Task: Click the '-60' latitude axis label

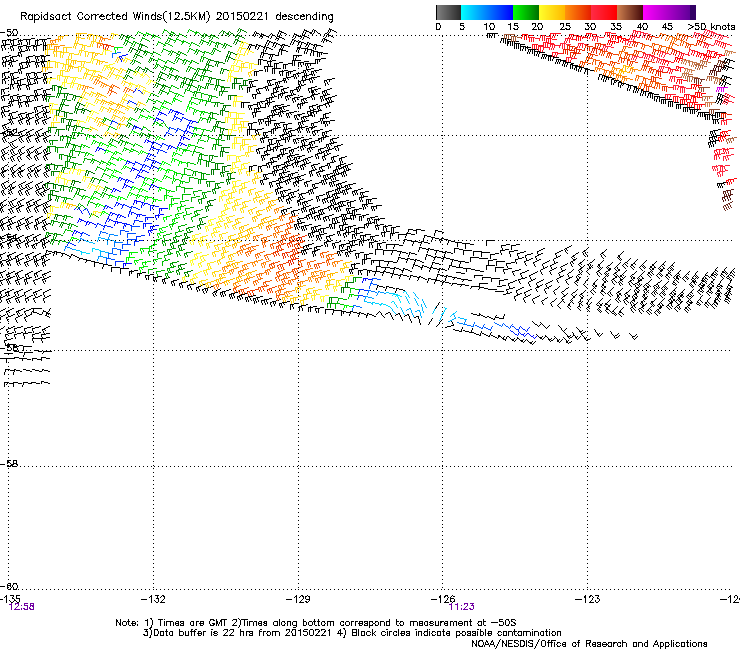Action: click(x=9, y=586)
